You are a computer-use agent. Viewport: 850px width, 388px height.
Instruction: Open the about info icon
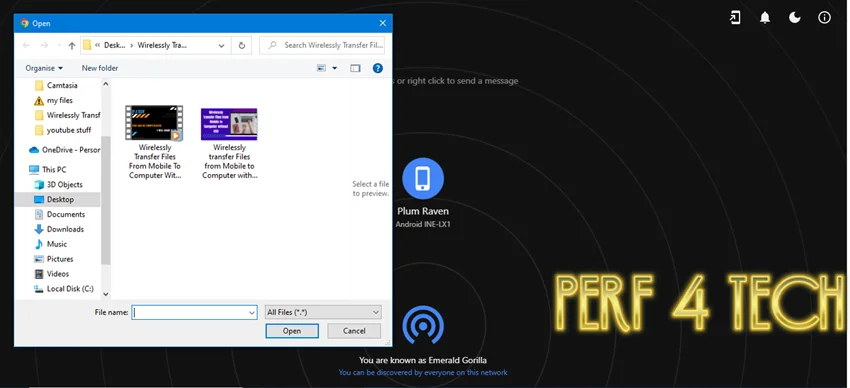[824, 18]
